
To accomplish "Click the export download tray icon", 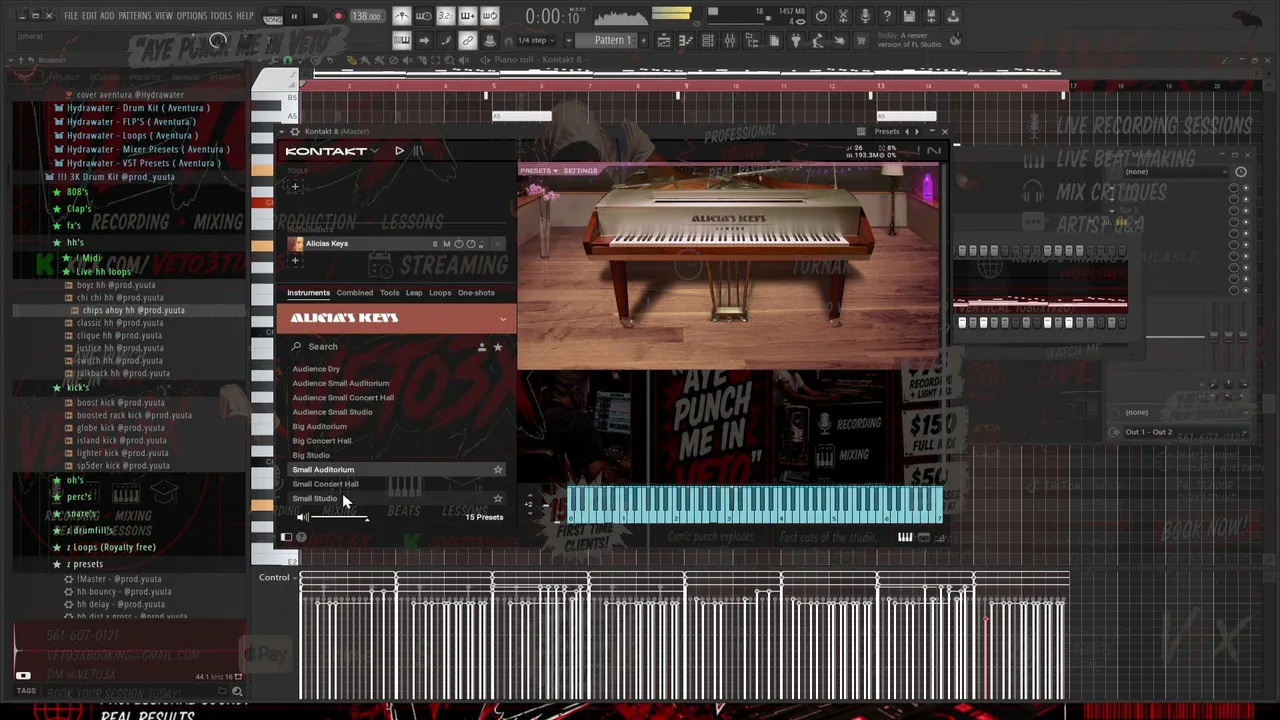I will [x=953, y=16].
